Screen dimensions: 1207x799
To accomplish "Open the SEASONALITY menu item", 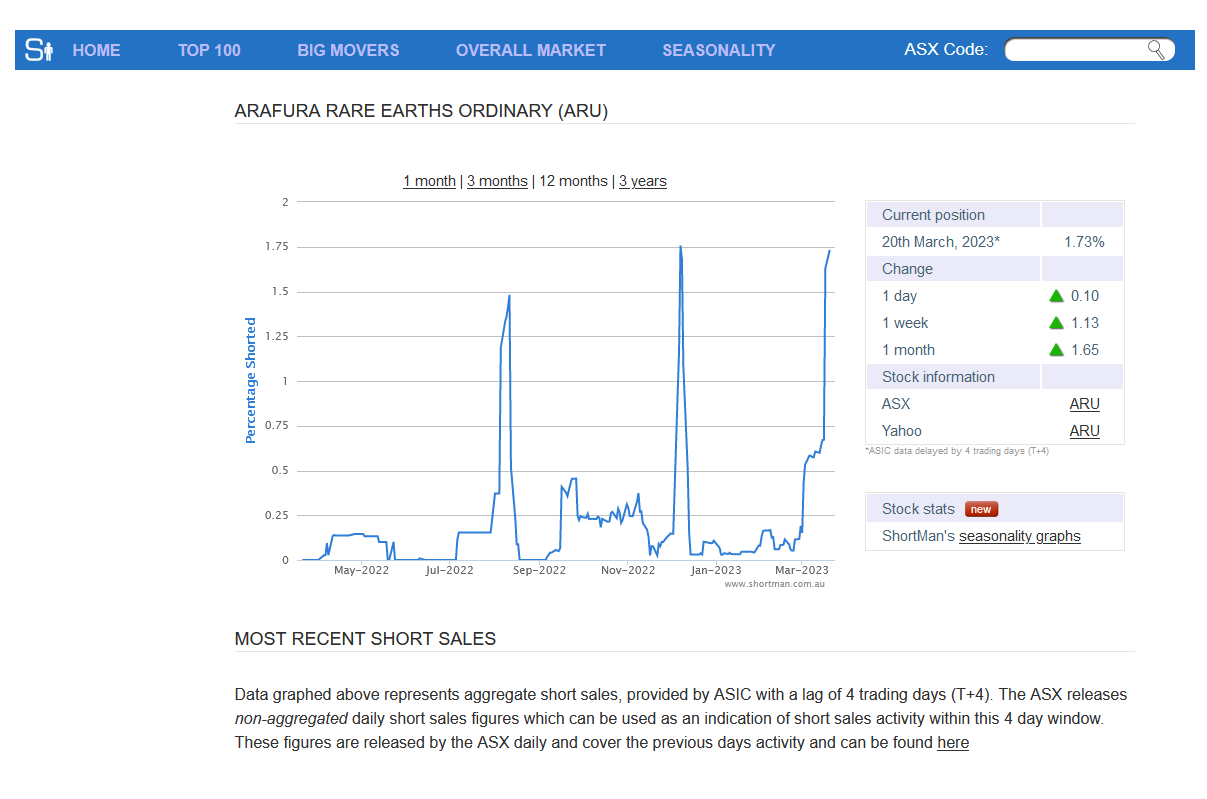I will coord(718,50).
